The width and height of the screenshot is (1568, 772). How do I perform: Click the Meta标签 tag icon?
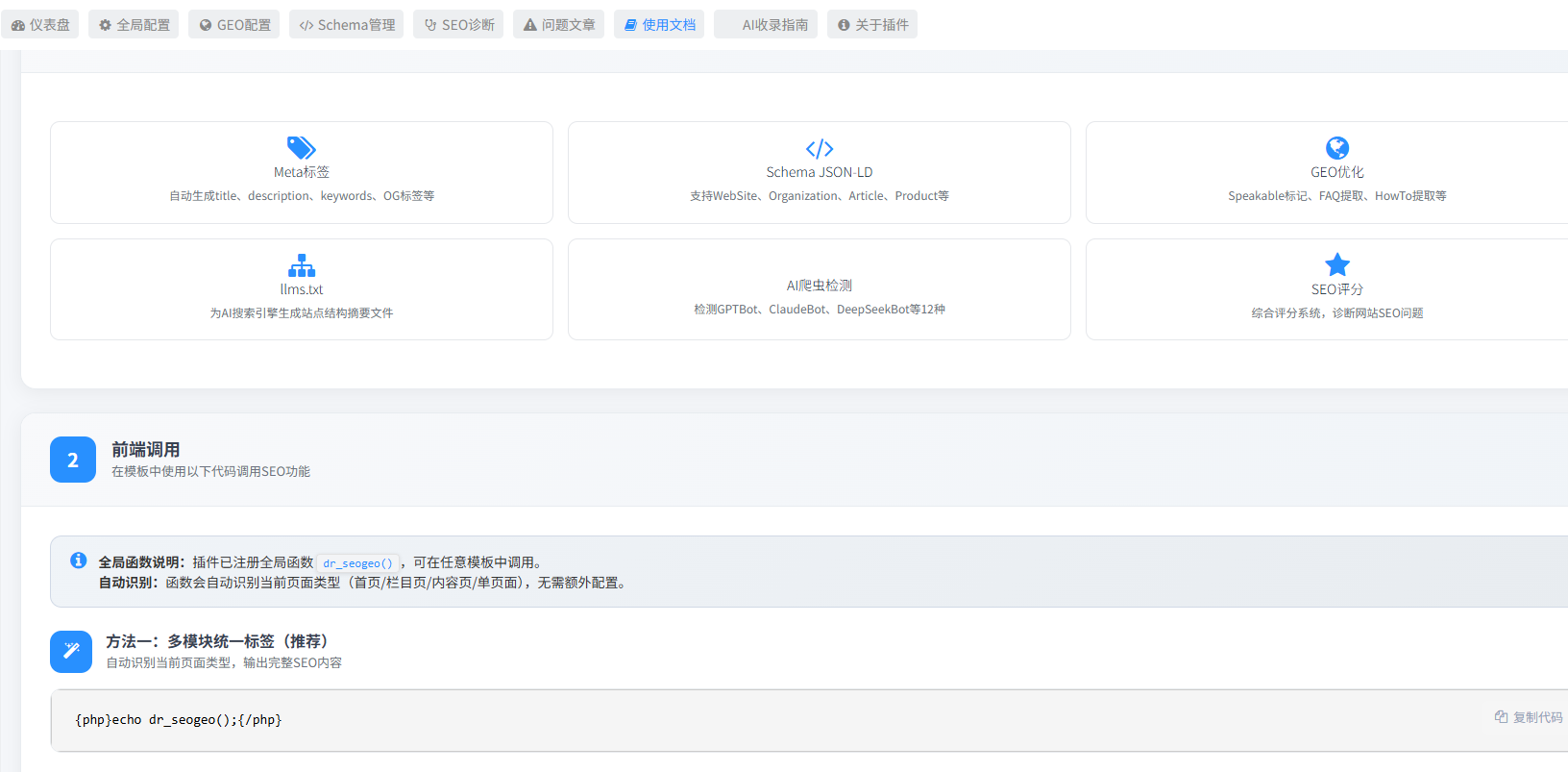point(302,148)
